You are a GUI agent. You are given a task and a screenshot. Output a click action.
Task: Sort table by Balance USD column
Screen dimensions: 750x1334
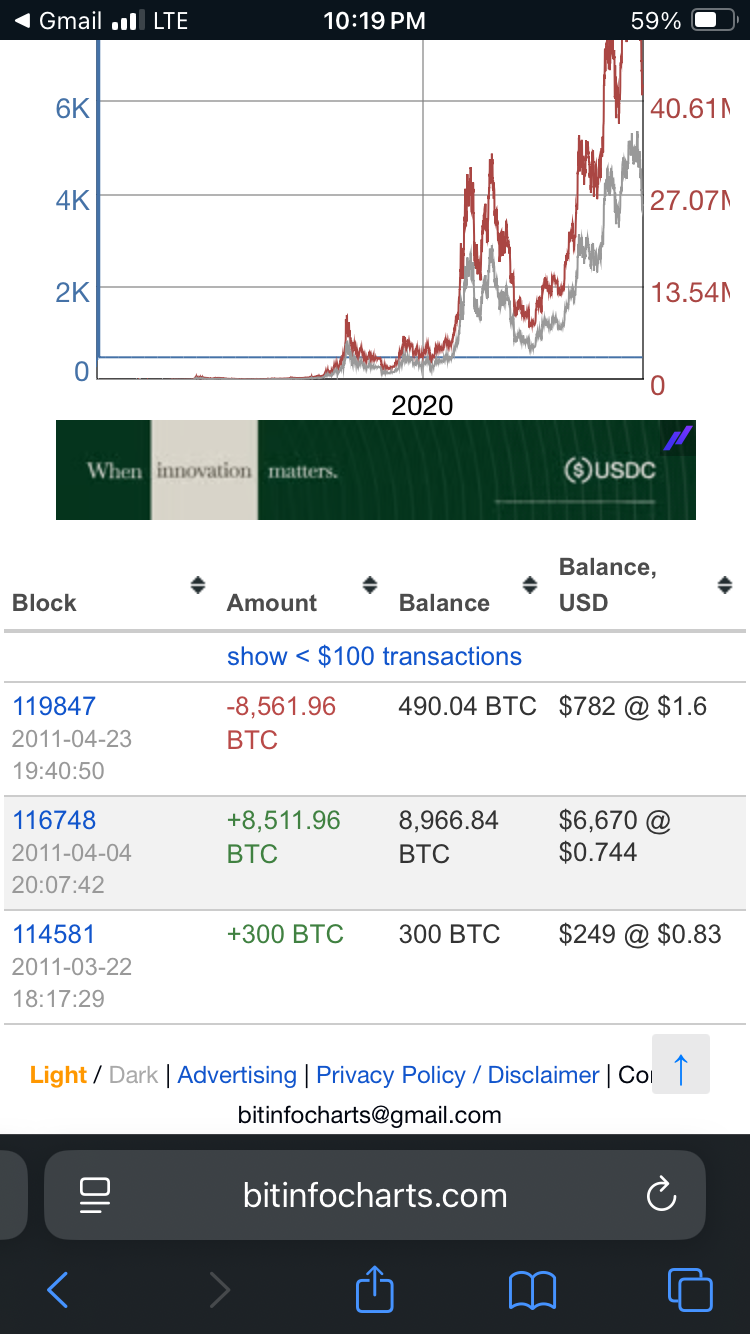(725, 585)
